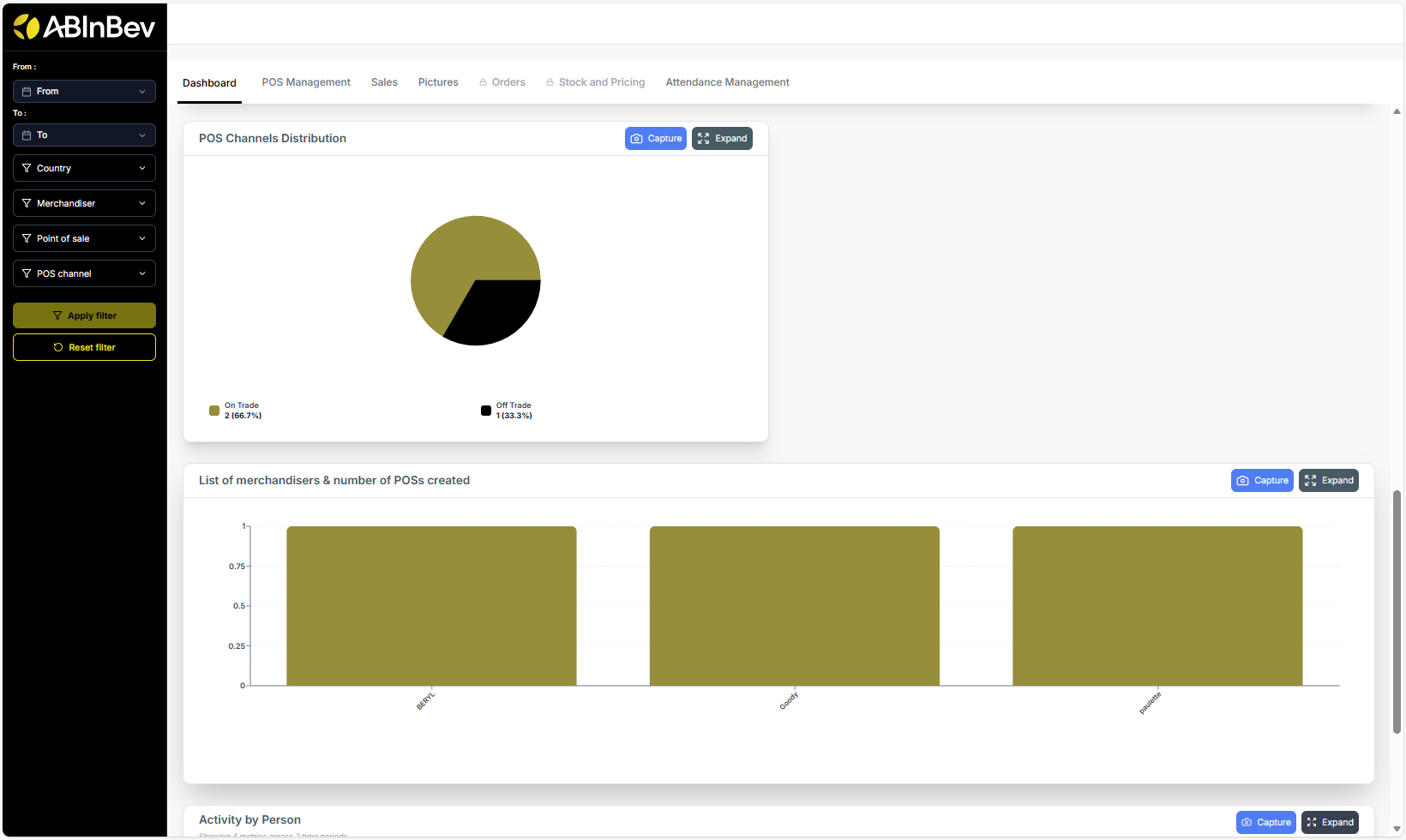This screenshot has height=840, width=1406.
Task: Click the Expand icon on POS Channels Distribution chart
Action: pos(703,138)
